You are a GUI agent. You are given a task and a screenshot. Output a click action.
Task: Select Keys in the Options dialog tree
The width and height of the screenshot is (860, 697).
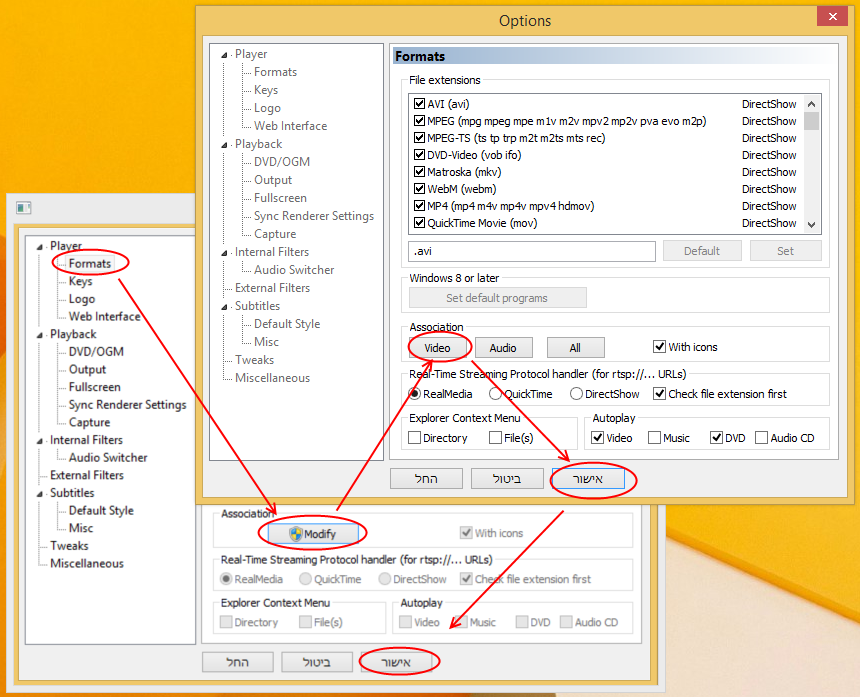click(x=266, y=90)
